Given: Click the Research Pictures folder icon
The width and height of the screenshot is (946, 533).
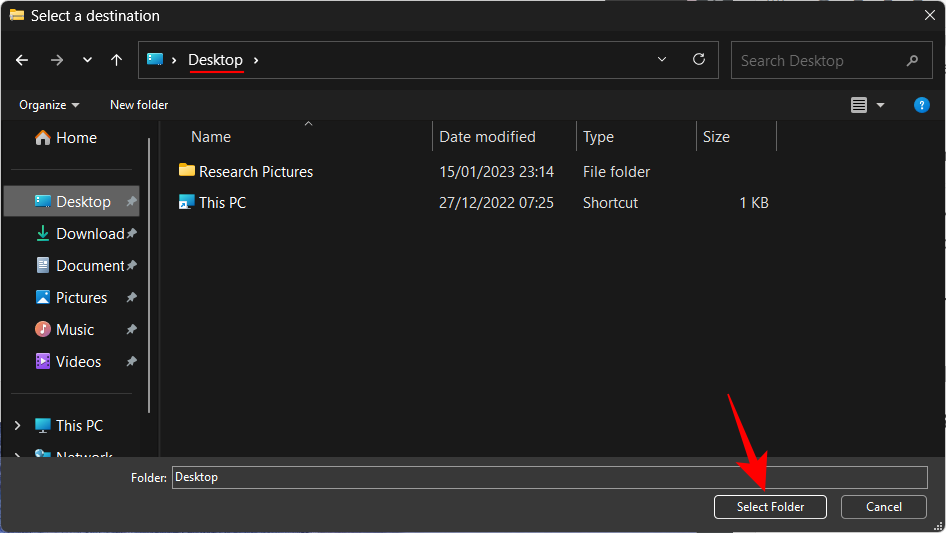Looking at the screenshot, I should [x=186, y=171].
